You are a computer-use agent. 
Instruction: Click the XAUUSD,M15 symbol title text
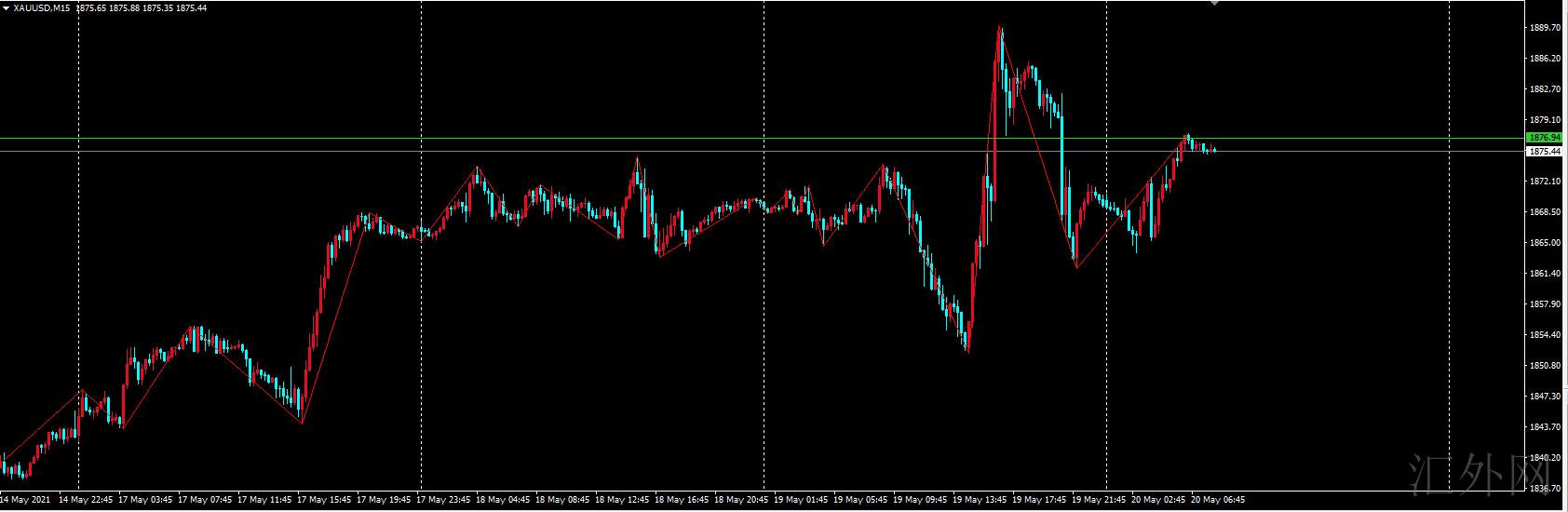coord(42,7)
